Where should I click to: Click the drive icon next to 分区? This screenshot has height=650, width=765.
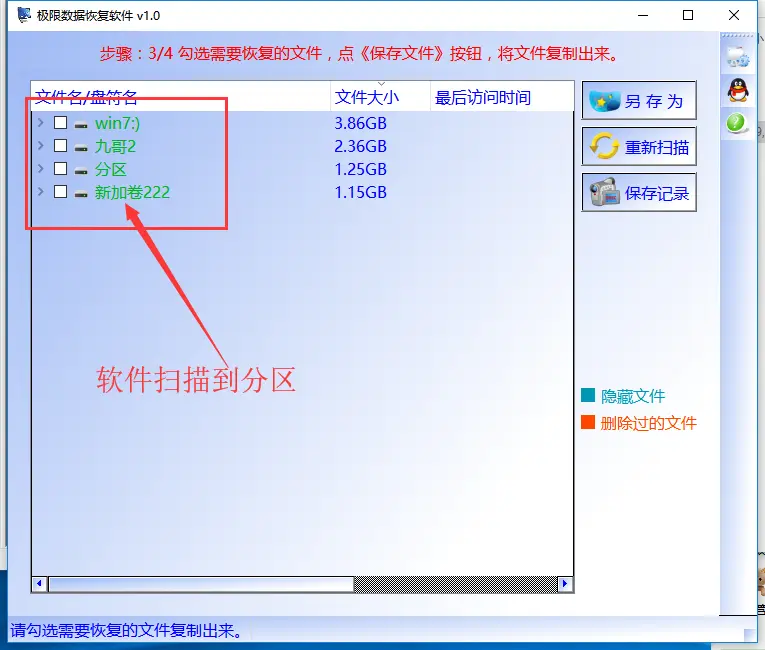pyautogui.click(x=81, y=171)
